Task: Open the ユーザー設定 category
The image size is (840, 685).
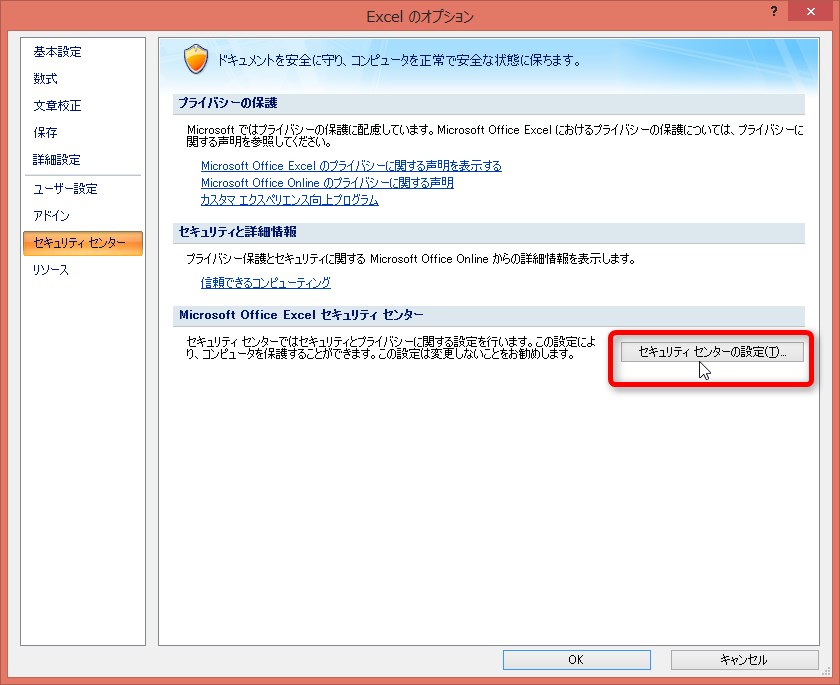Action: tap(65, 189)
